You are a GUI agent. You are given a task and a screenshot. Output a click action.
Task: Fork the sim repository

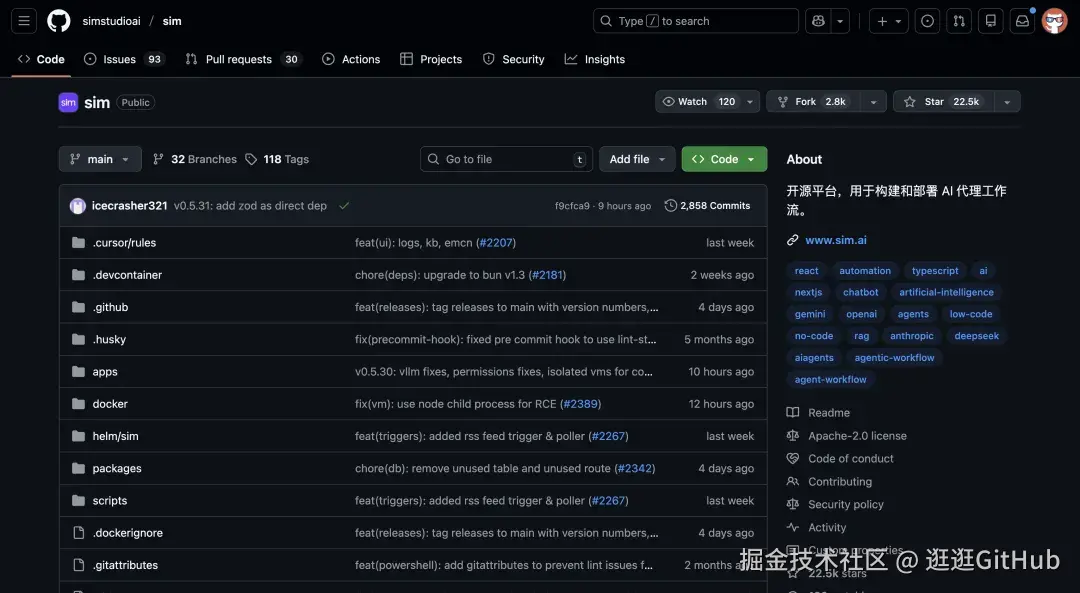[x=813, y=102]
